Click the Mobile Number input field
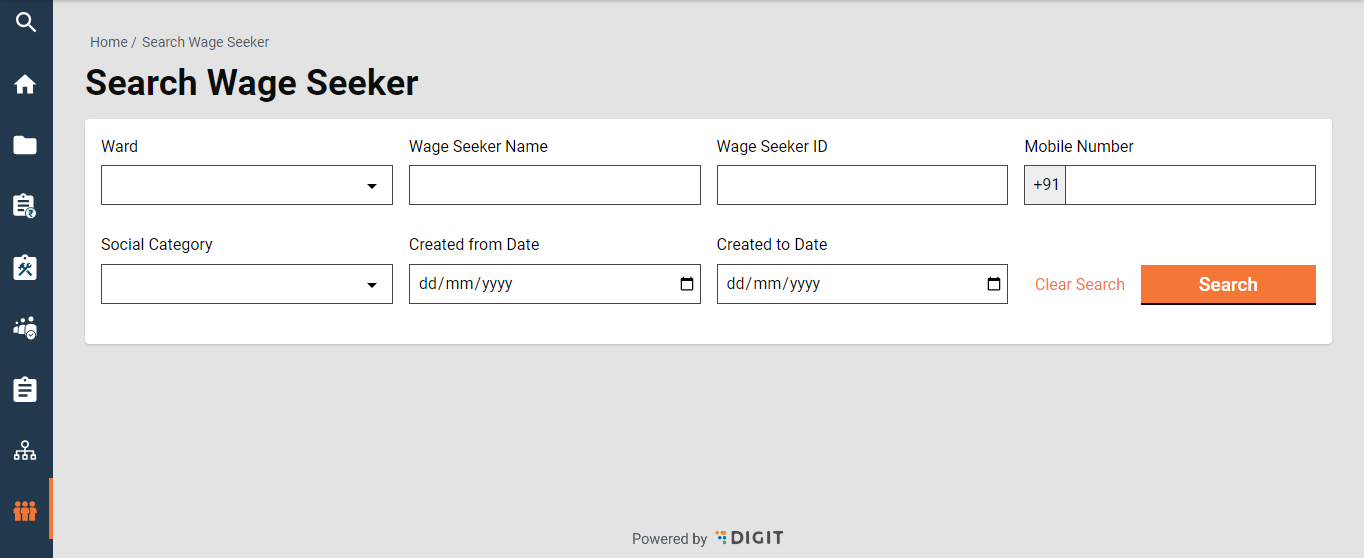 (x=1189, y=186)
